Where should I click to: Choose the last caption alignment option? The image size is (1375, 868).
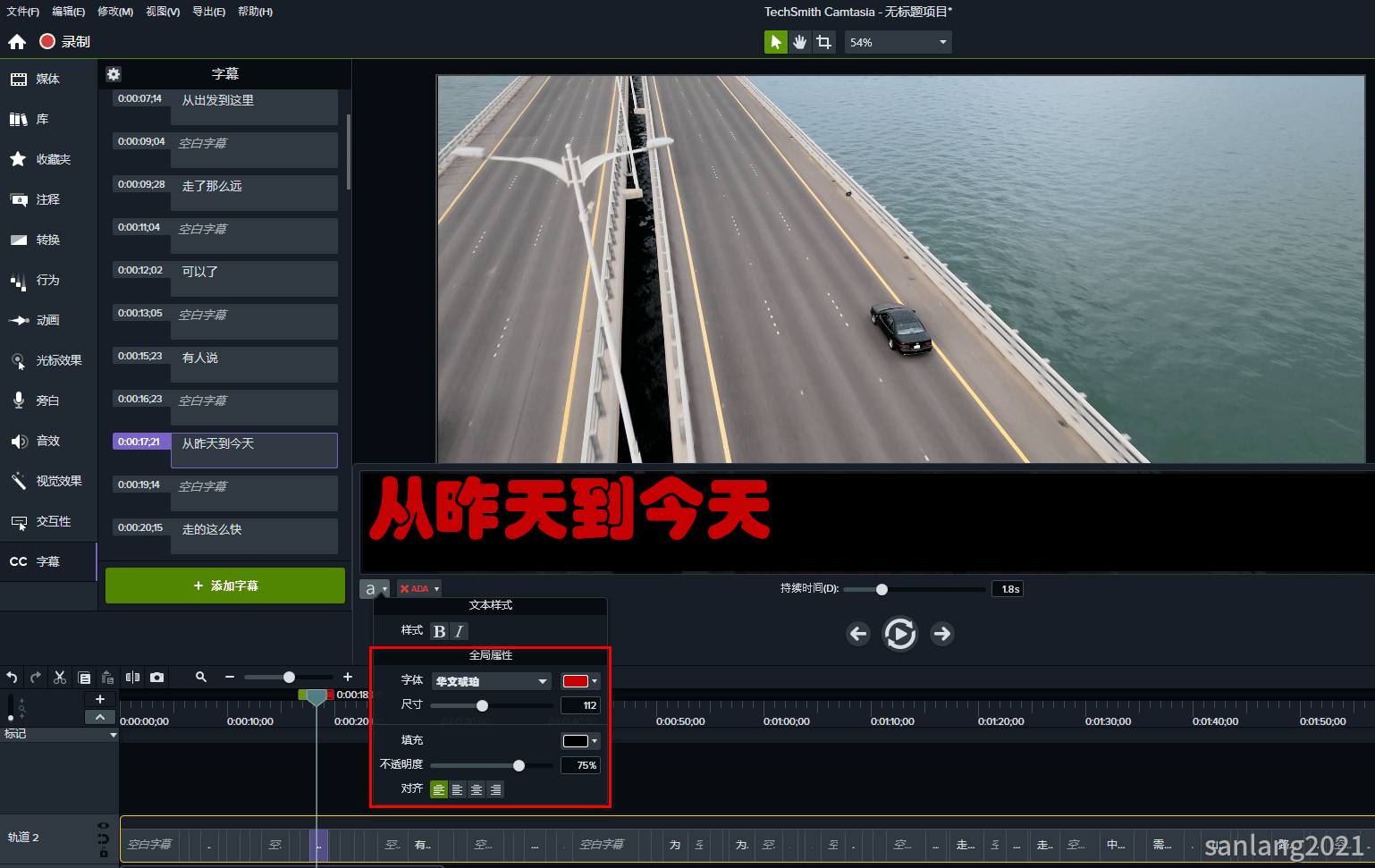(495, 790)
